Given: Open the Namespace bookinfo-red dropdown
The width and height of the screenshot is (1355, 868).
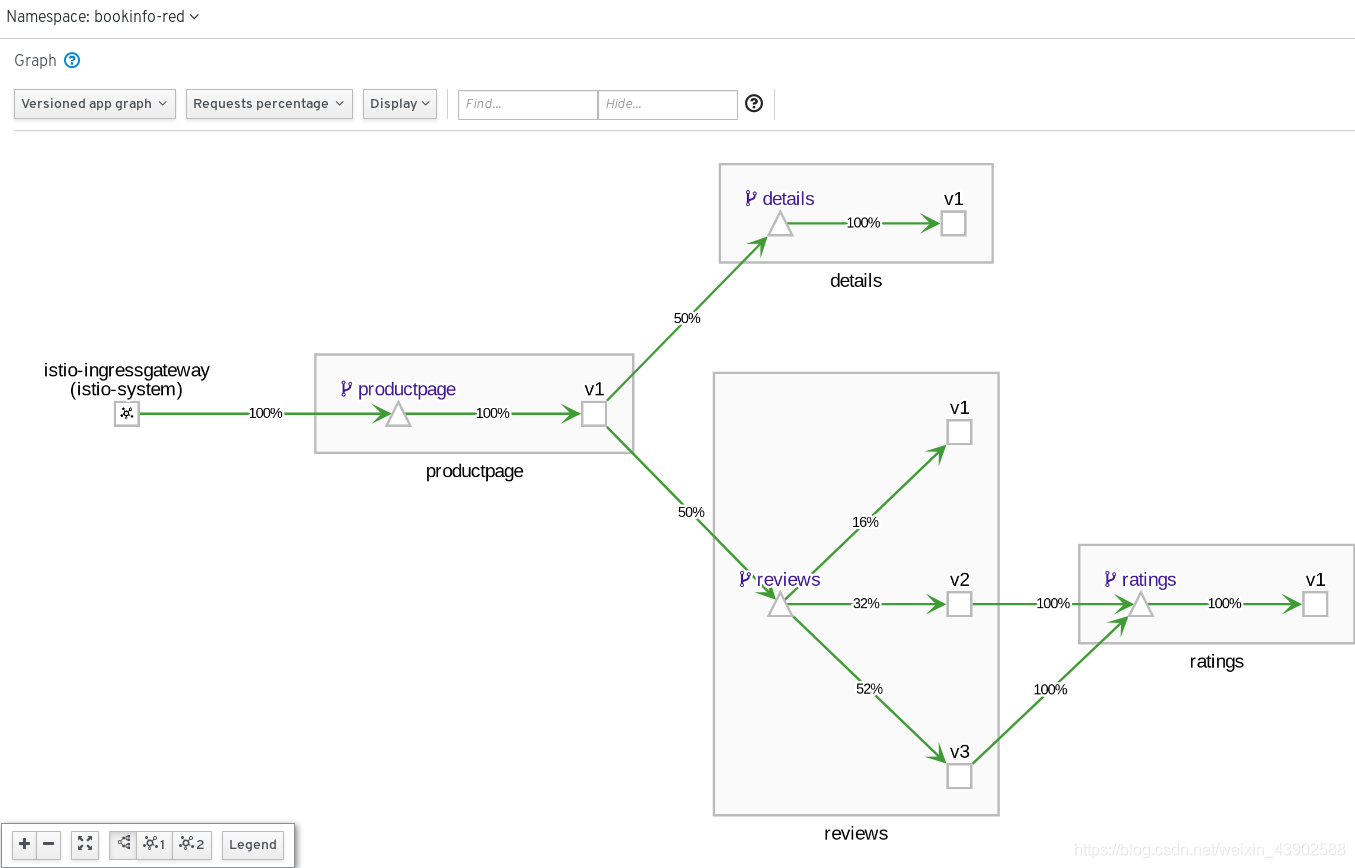Looking at the screenshot, I should [102, 16].
